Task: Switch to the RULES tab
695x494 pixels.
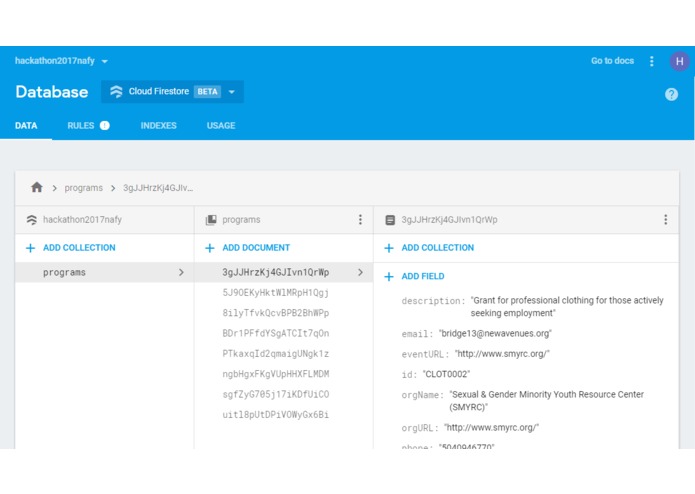Action: pos(81,126)
